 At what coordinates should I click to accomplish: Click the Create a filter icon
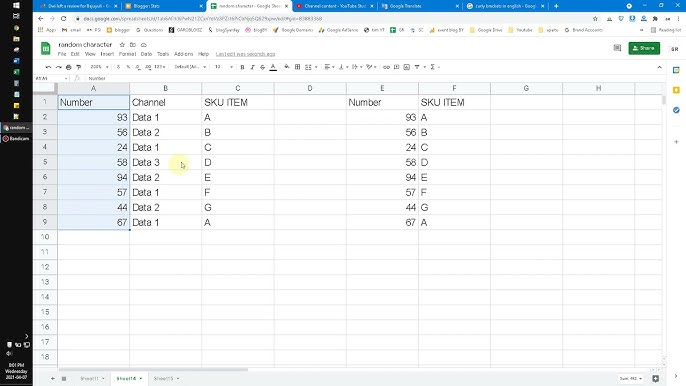[x=417, y=67]
